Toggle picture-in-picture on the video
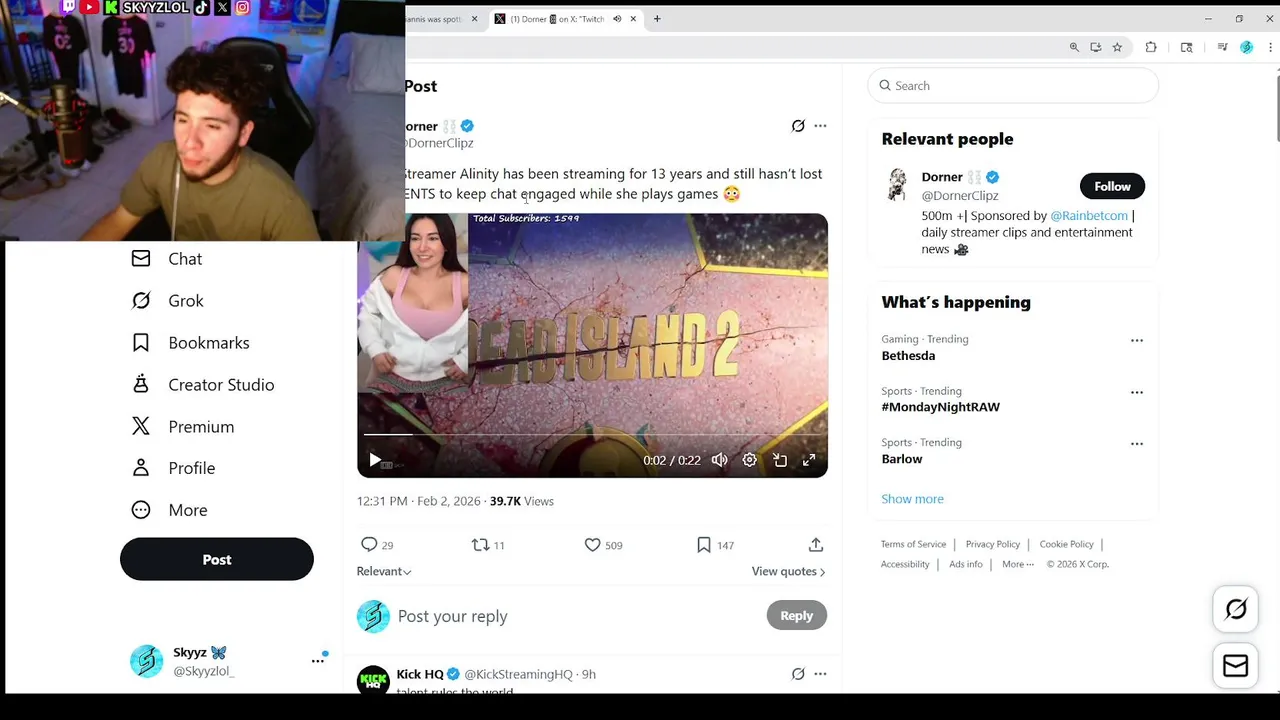Viewport: 1280px width, 720px height. 780,460
